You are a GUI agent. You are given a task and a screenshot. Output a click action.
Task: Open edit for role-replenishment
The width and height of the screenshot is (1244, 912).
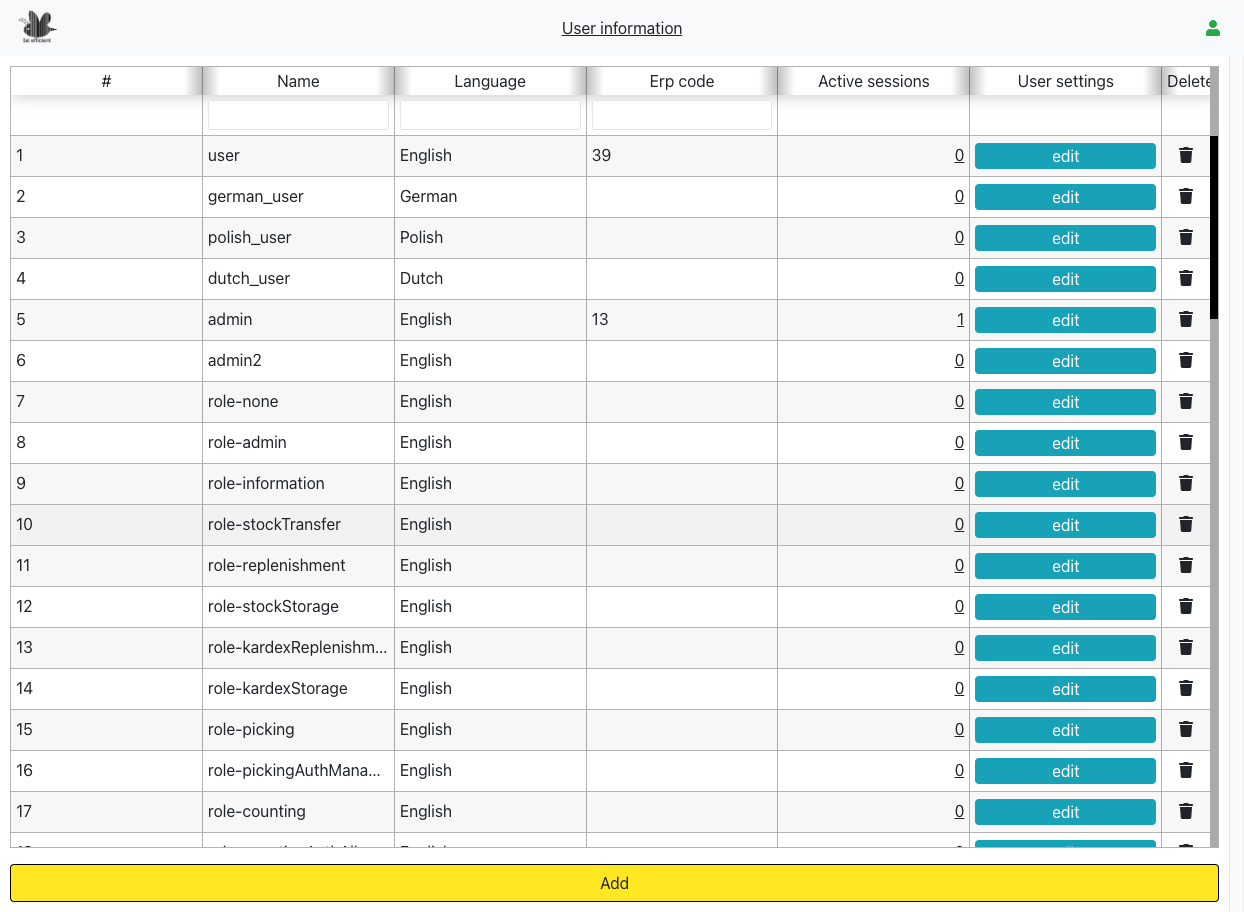[1065, 566]
